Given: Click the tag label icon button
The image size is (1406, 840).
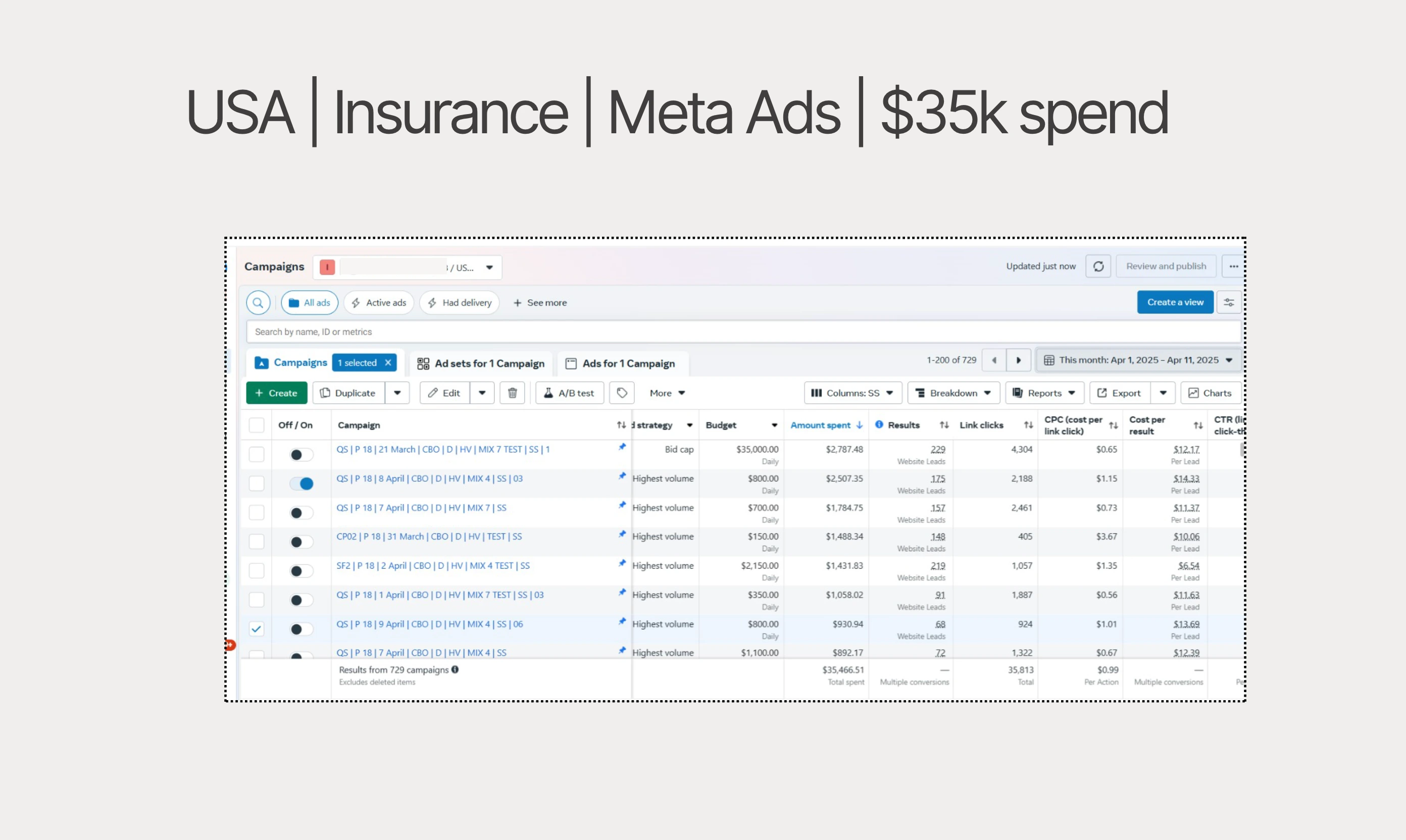Looking at the screenshot, I should click(622, 393).
